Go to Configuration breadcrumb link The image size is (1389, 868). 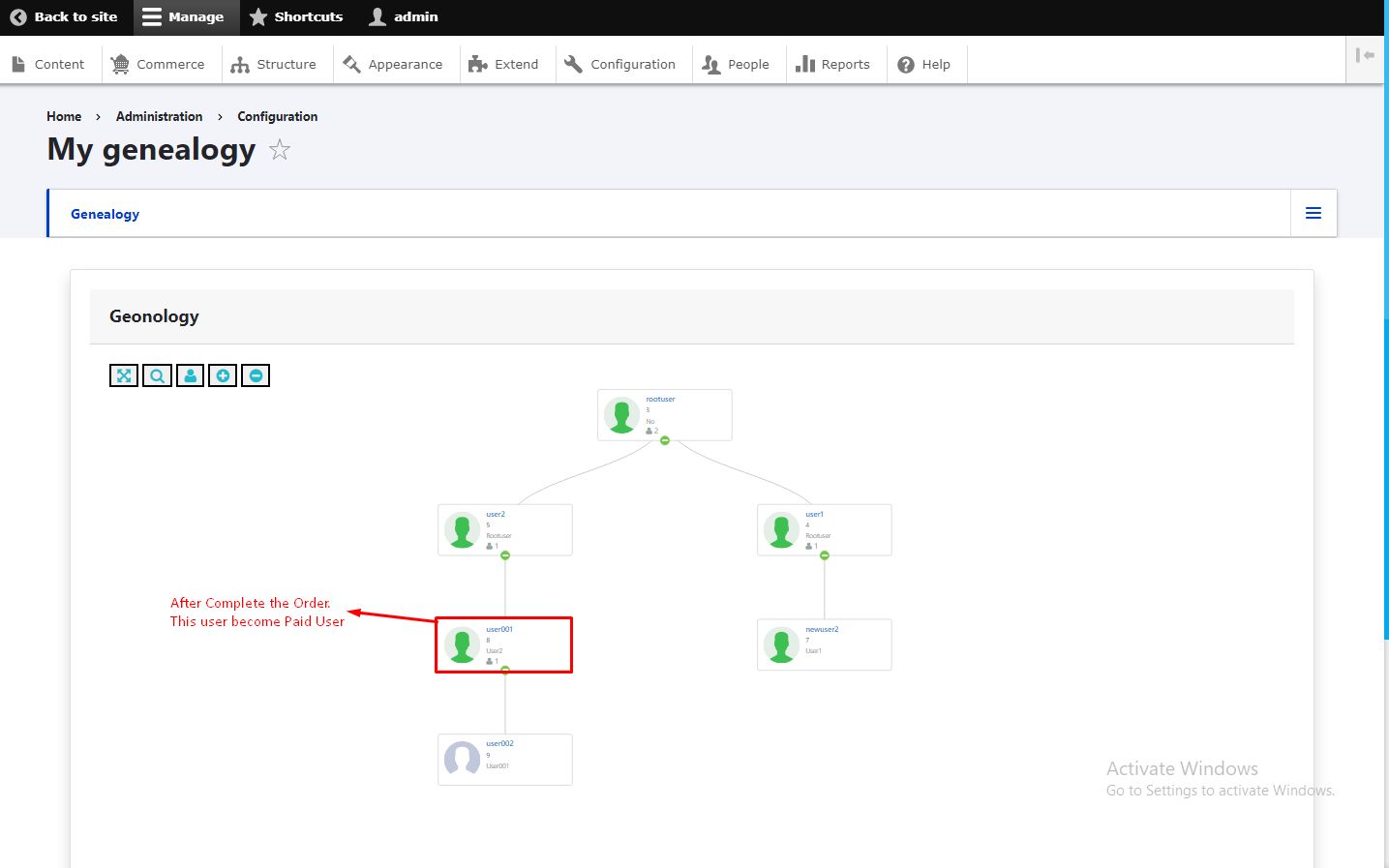[278, 116]
